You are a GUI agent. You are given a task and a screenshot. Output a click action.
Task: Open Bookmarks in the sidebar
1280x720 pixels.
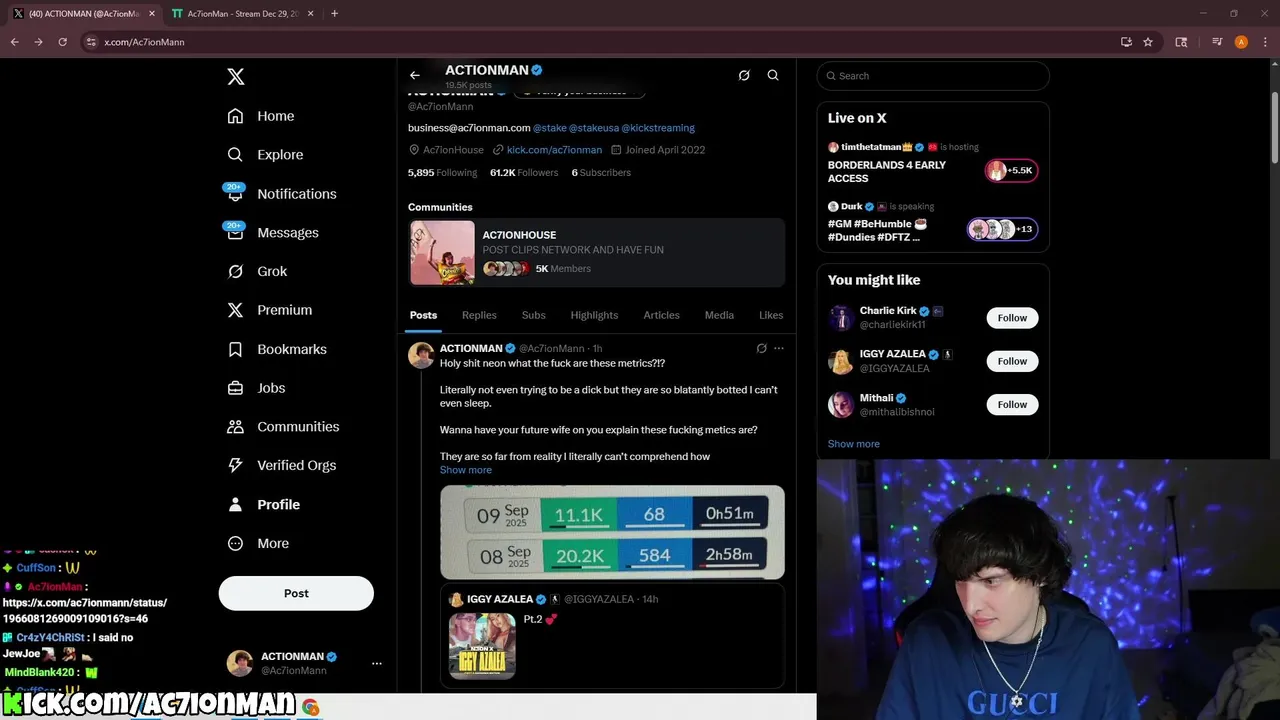point(277,349)
